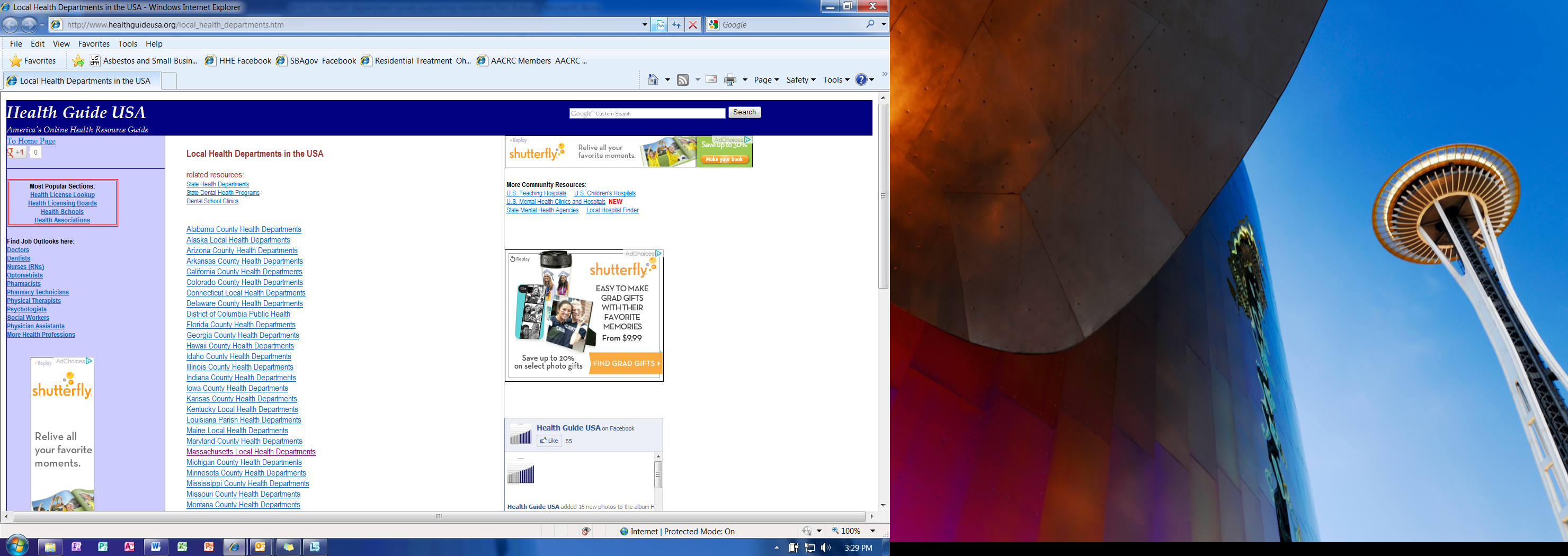
Task: Click the Compatibility View broken-page icon
Action: click(660, 25)
